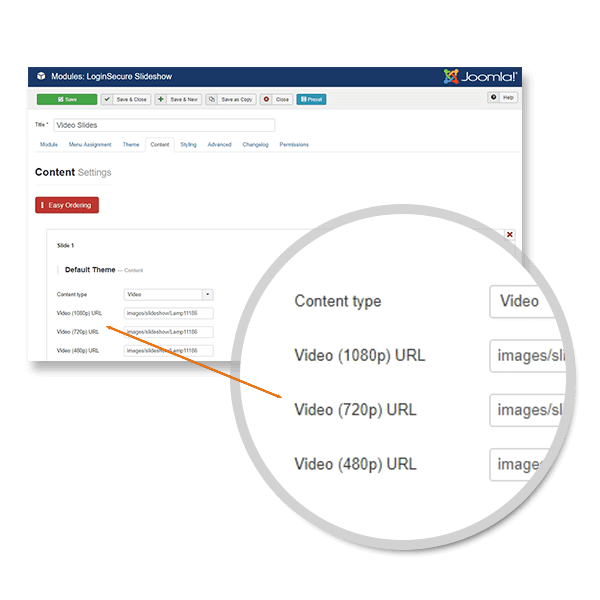
Task: Click the module cube icon in header
Action: [x=41, y=76]
